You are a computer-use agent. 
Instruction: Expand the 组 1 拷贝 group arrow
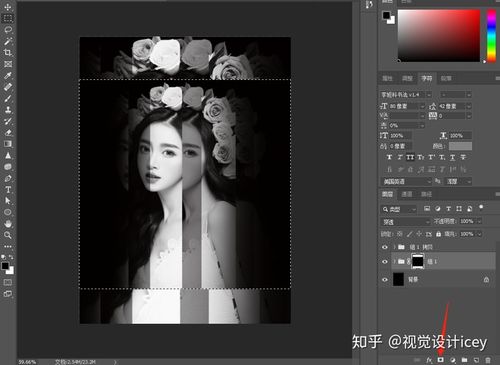[x=394, y=247]
